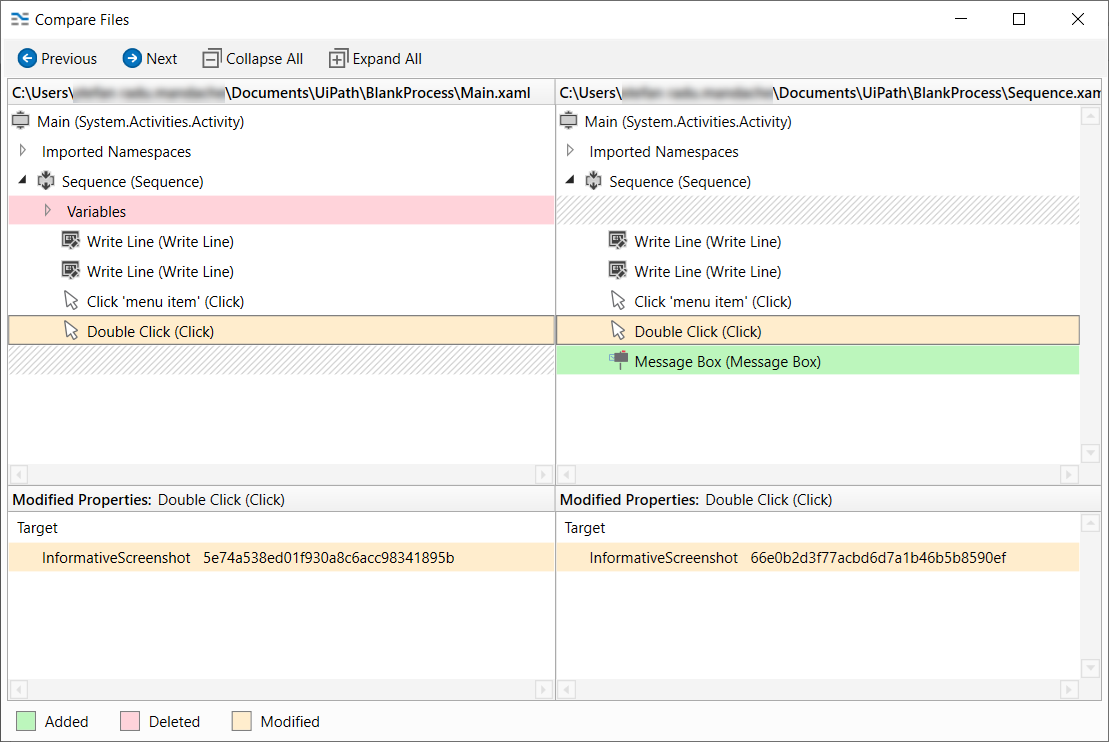Screen dimensions: 1109x742
Task: Click the Sequence activity icon in right pane
Action: (x=594, y=181)
